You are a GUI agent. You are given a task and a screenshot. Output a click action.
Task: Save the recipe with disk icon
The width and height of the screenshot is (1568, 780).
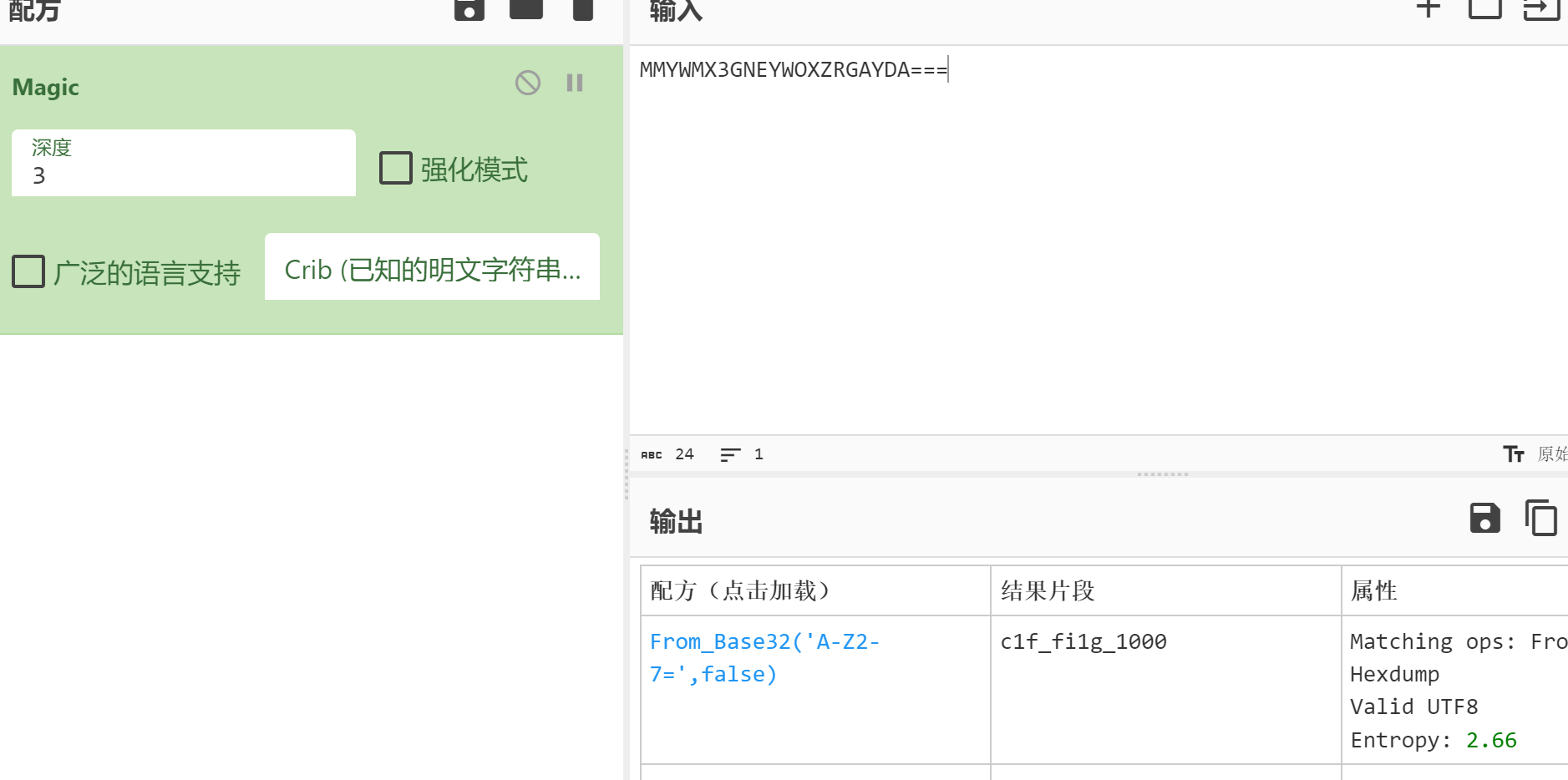[x=469, y=8]
